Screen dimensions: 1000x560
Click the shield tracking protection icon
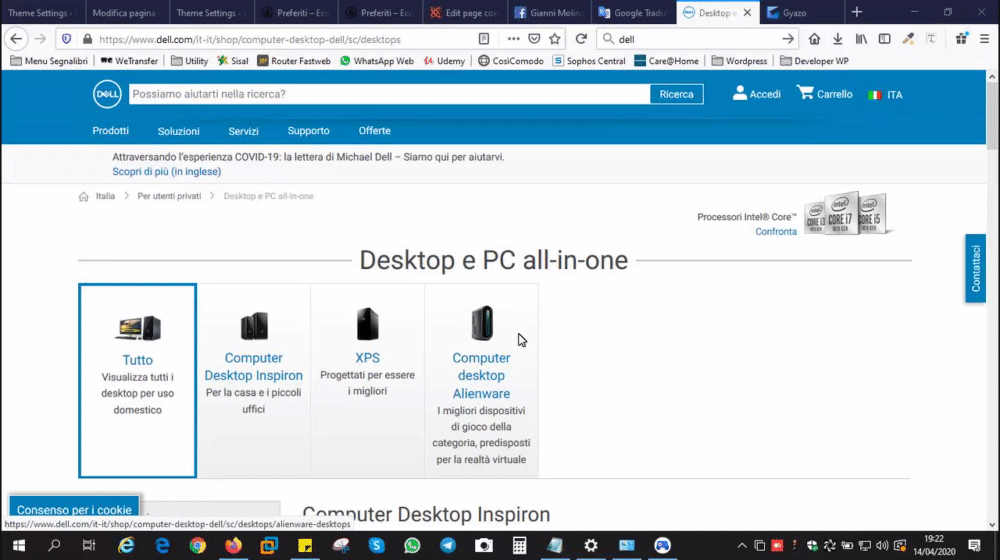(x=66, y=39)
